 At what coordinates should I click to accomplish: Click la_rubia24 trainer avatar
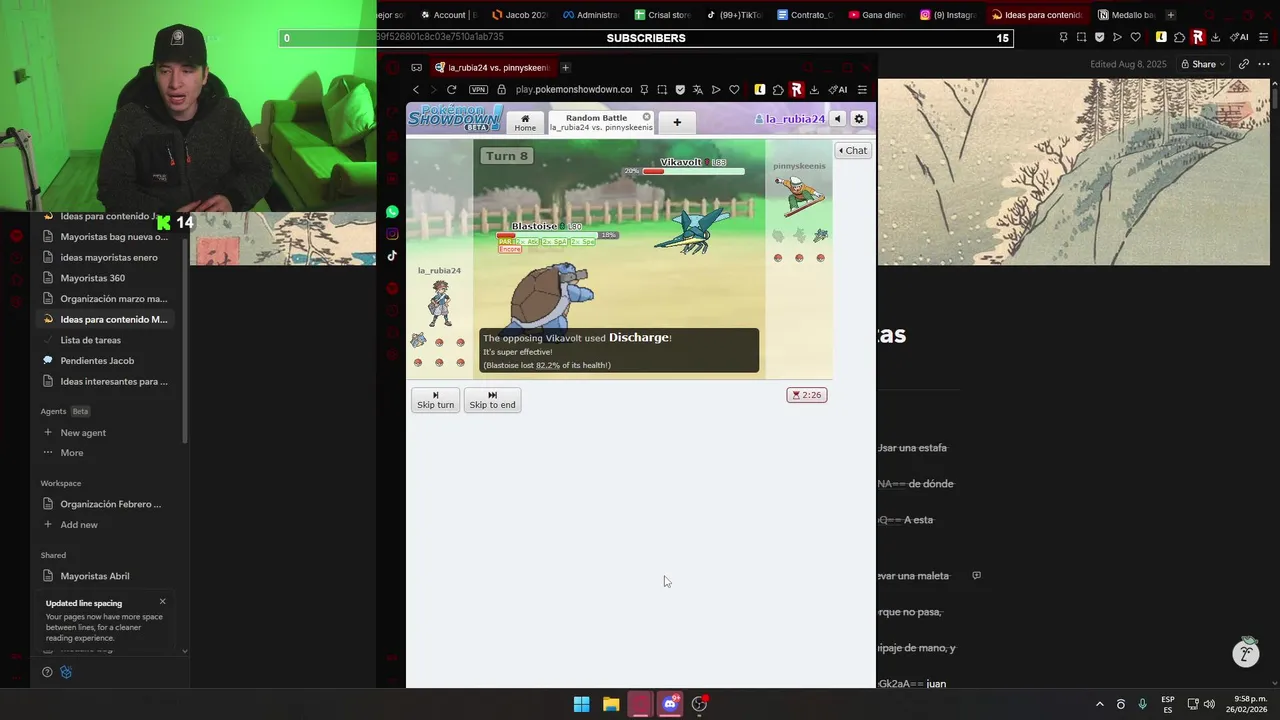pyautogui.click(x=440, y=302)
